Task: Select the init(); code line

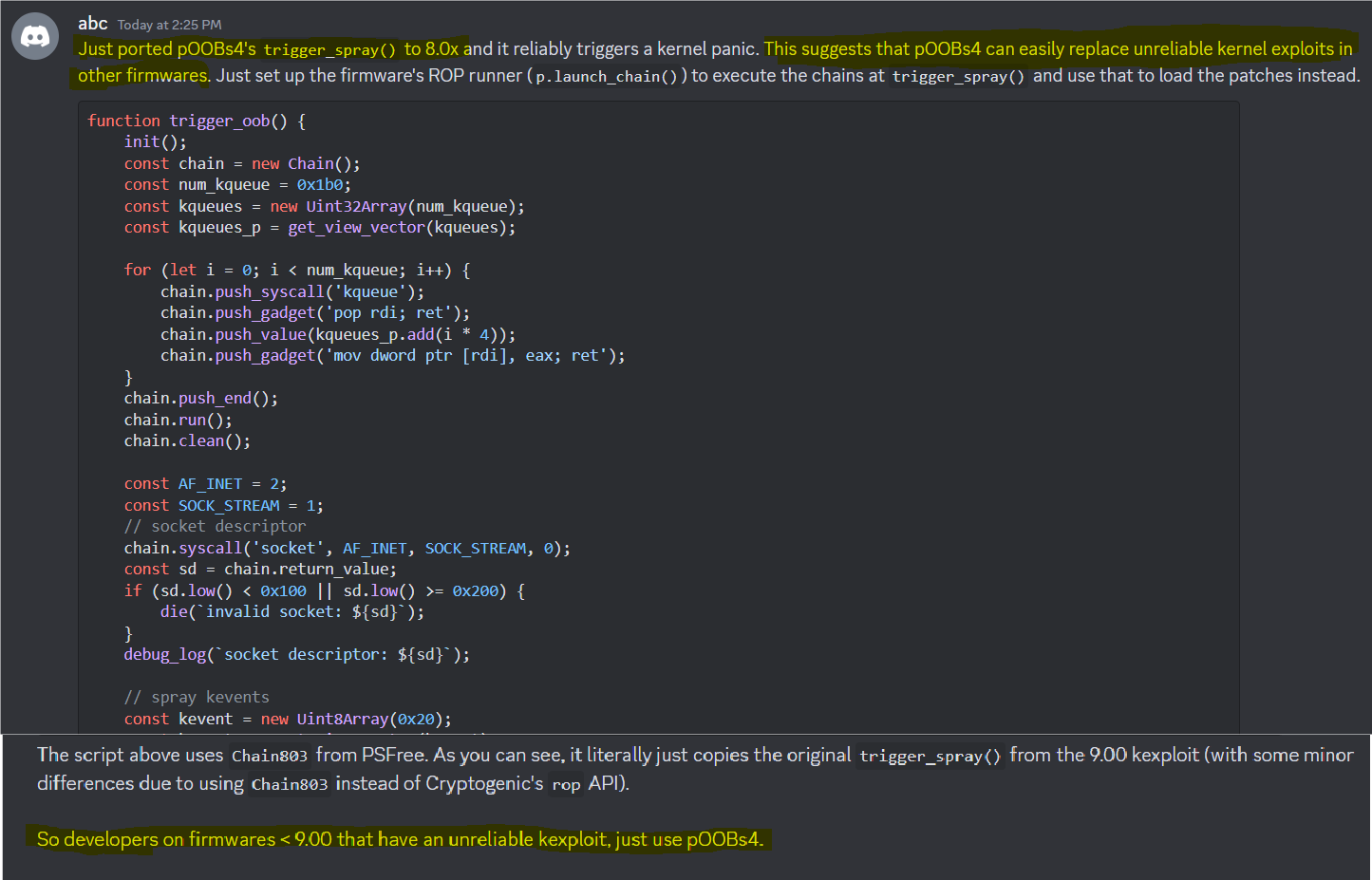Action: [156, 141]
